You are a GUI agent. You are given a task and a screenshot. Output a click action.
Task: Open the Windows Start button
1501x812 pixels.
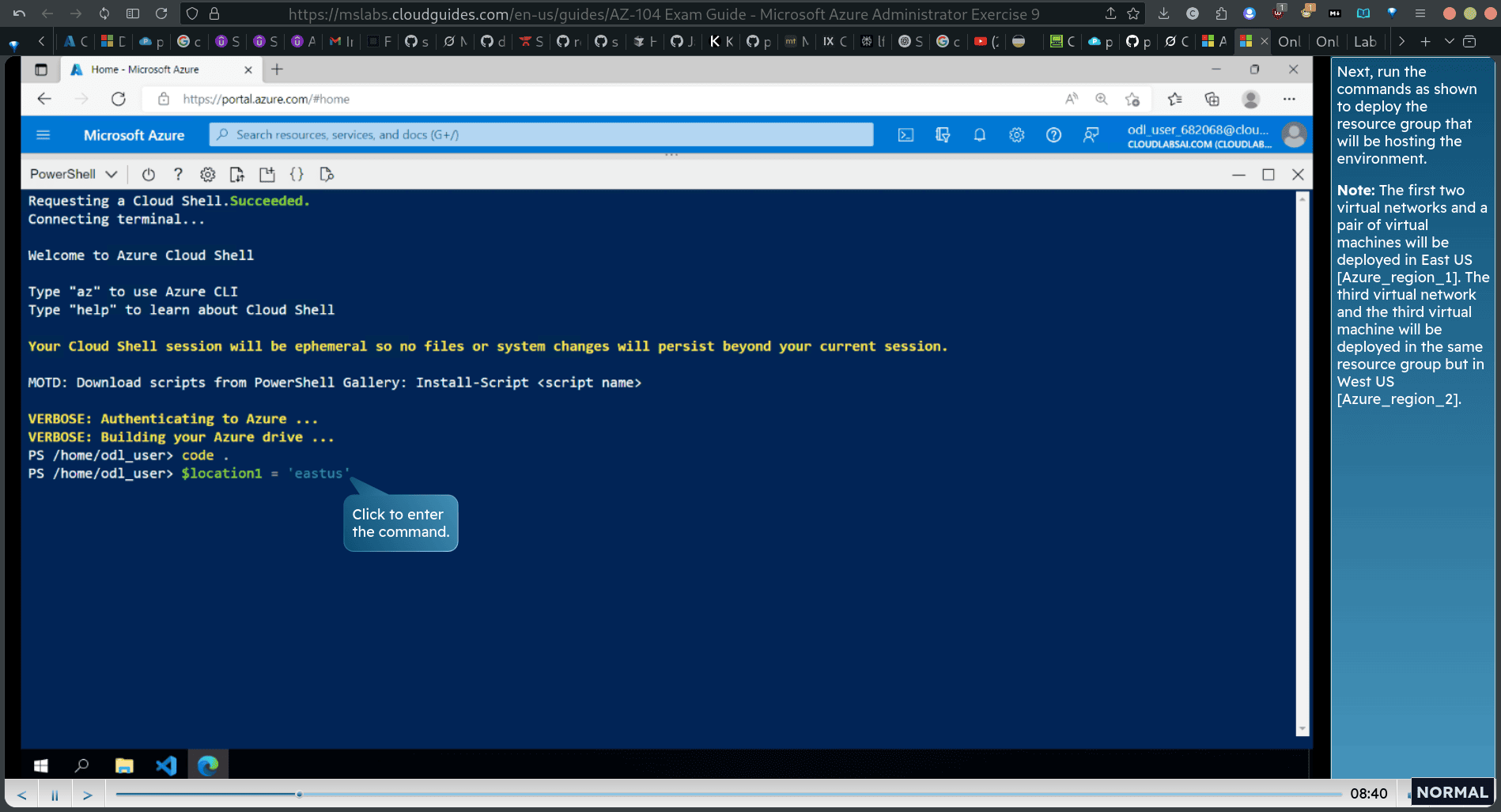(41, 765)
